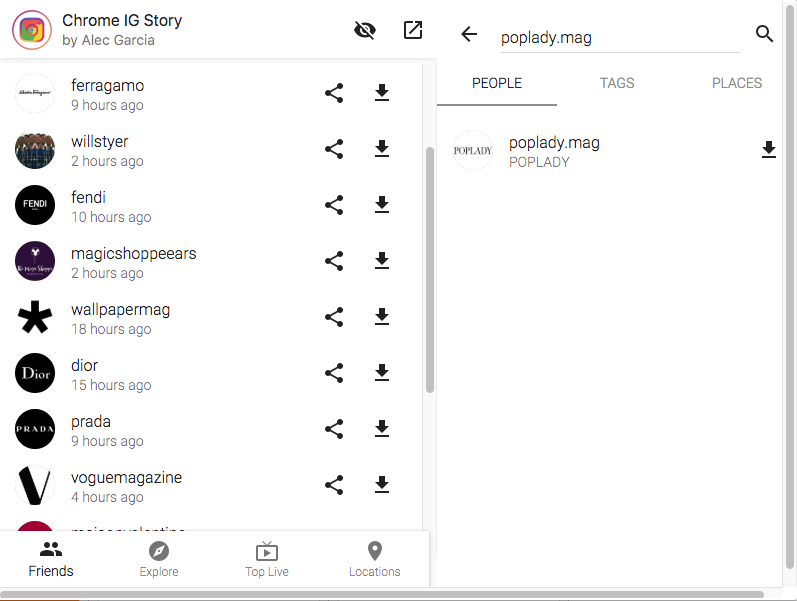The width and height of the screenshot is (797, 601).
Task: Download the prada story
Action: coord(381,429)
